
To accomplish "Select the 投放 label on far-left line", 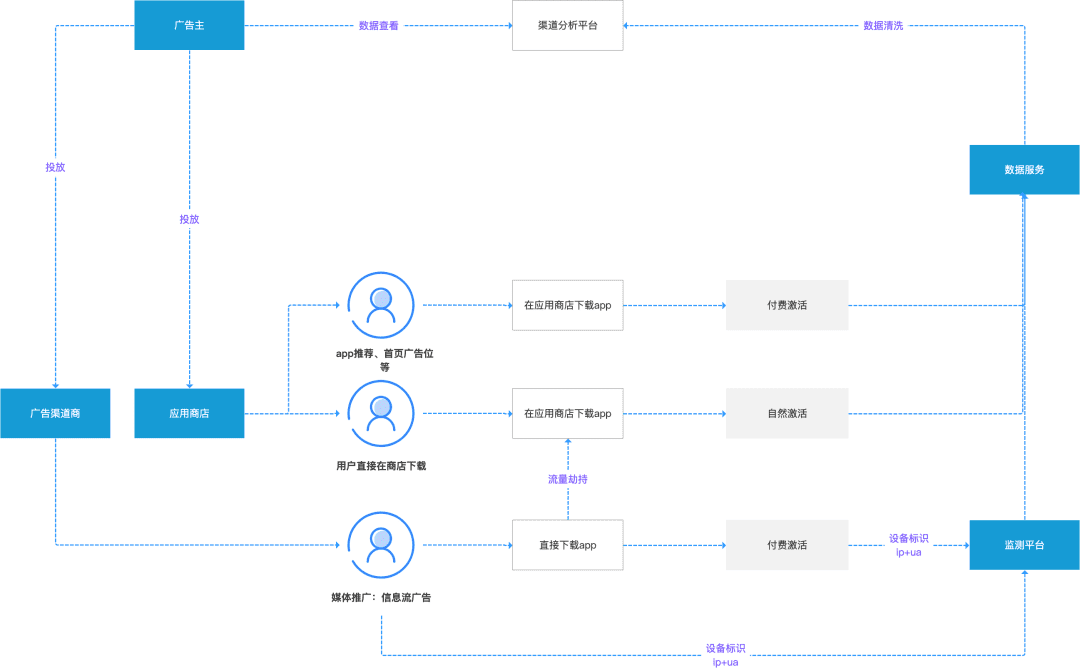I will pyautogui.click(x=55, y=167).
